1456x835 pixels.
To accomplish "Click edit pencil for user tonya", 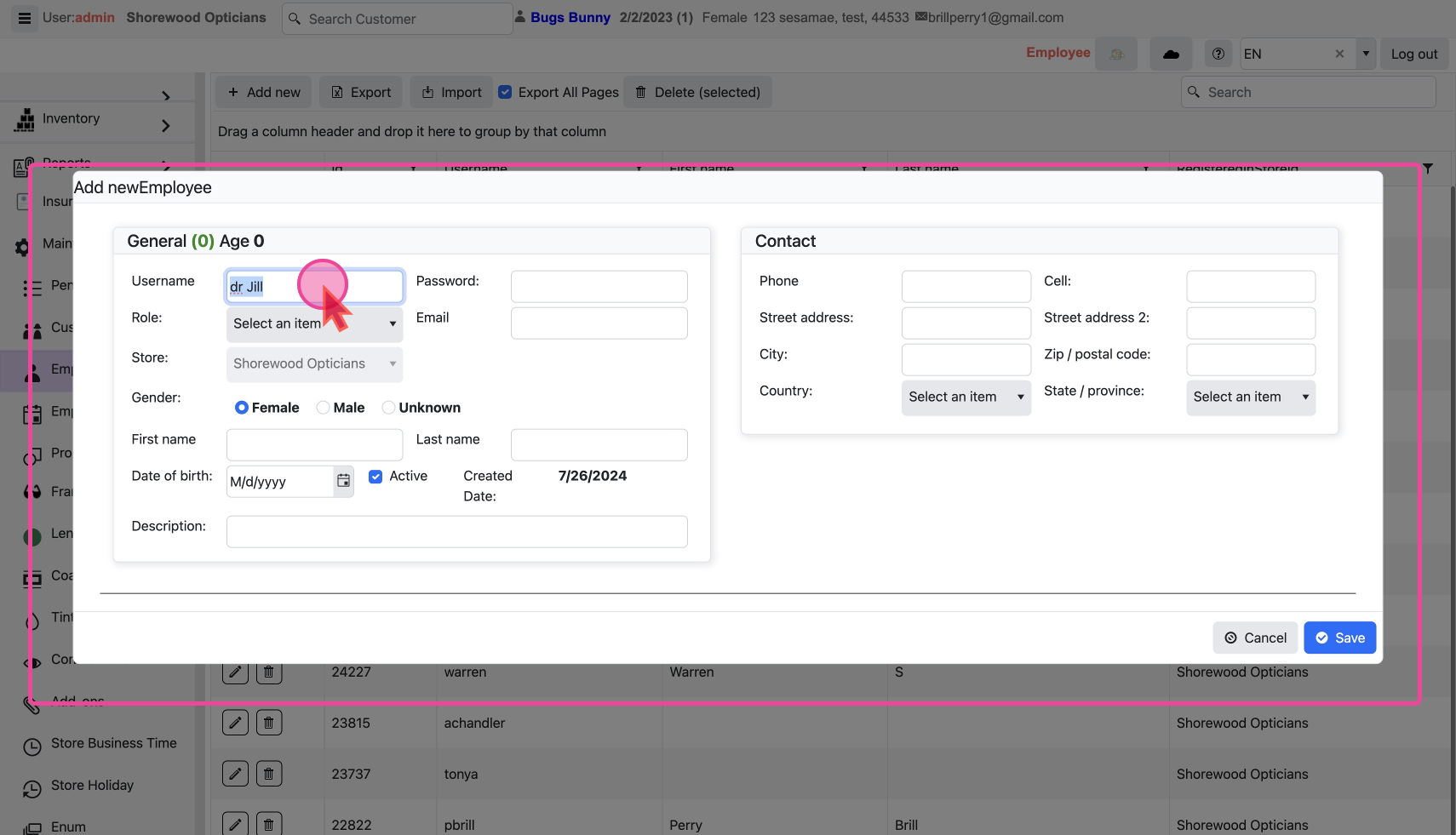I will [x=235, y=774].
